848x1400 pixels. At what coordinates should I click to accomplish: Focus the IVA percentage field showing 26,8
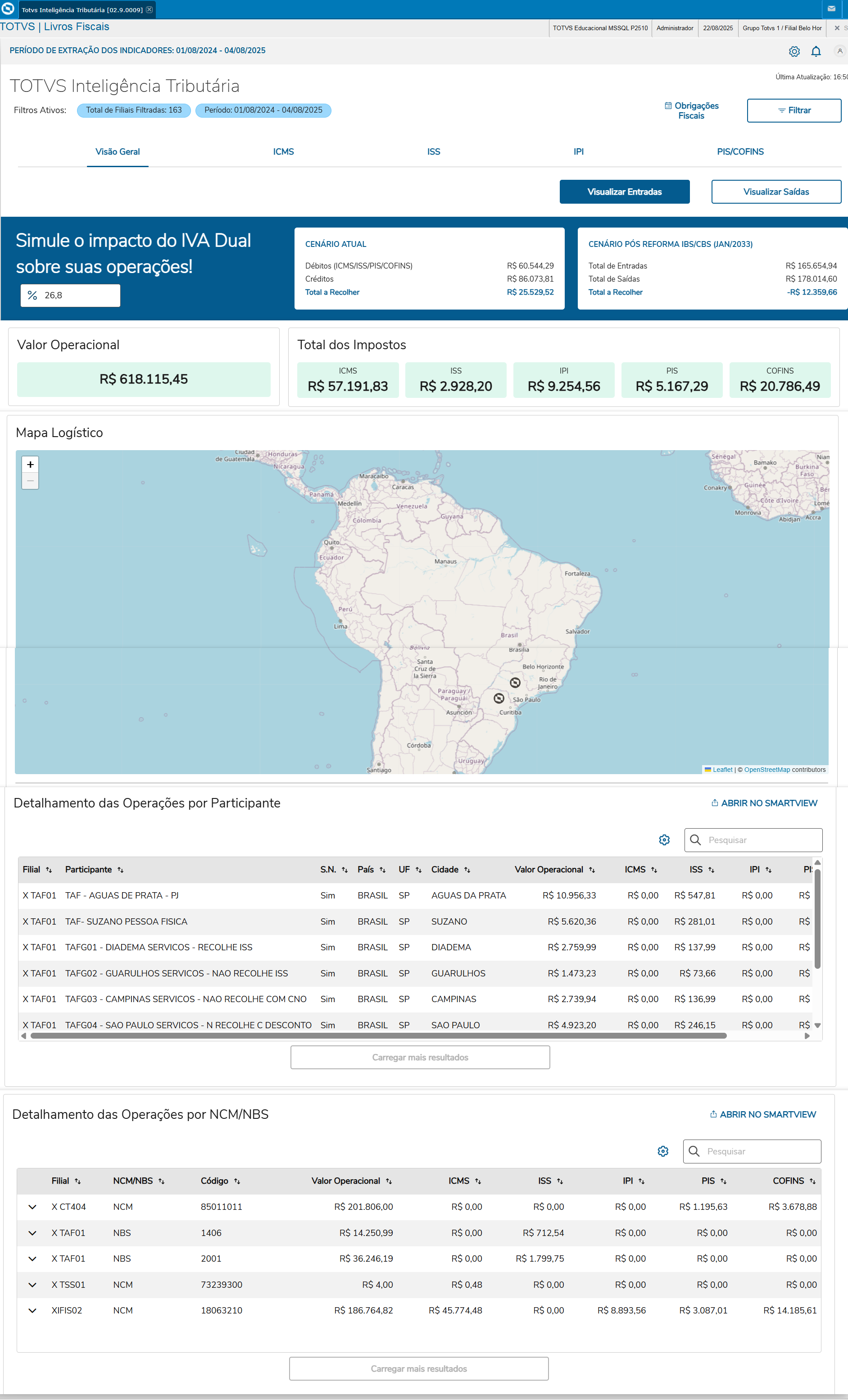[70, 296]
